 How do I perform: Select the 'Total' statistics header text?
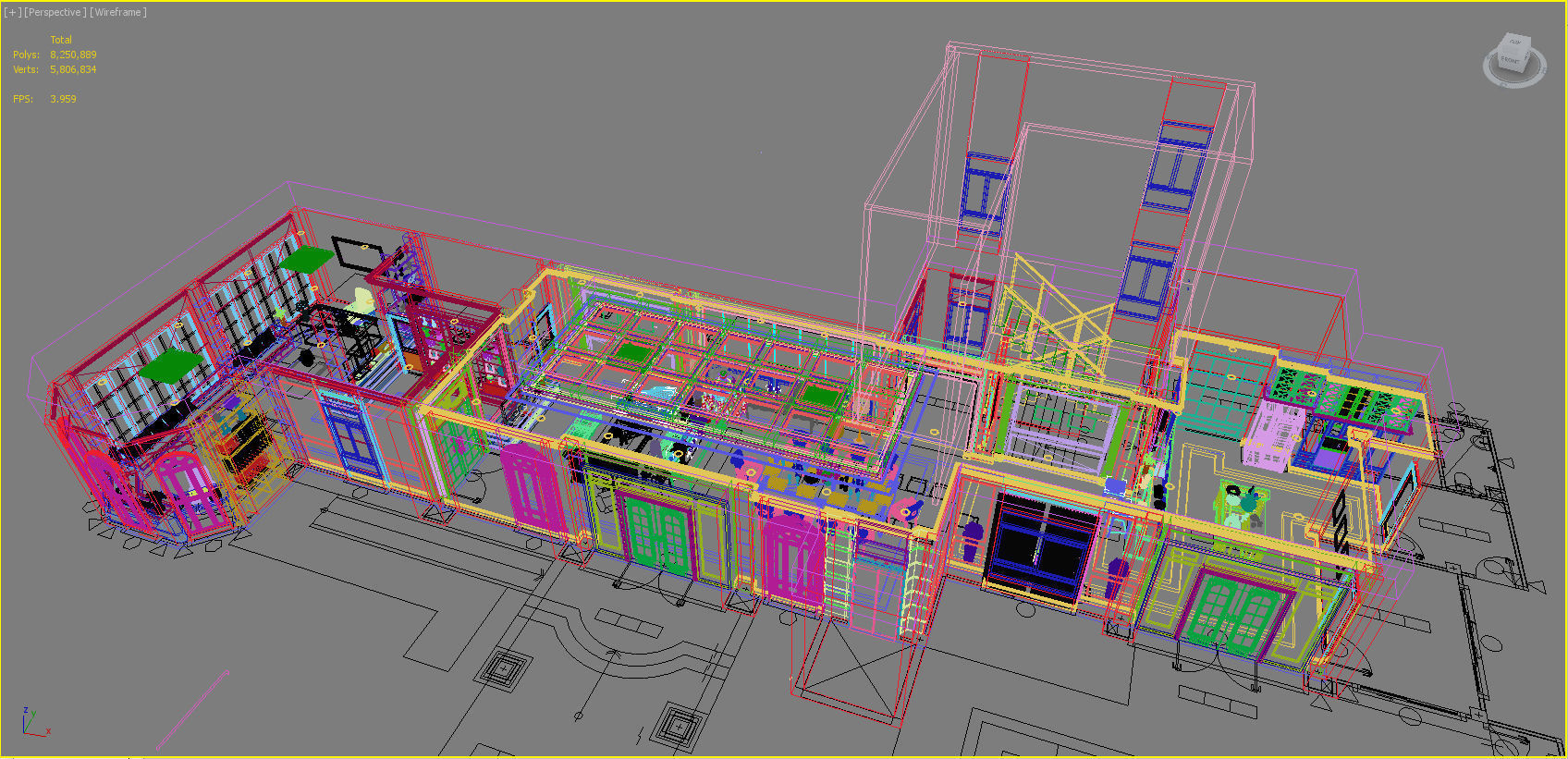coord(61,40)
